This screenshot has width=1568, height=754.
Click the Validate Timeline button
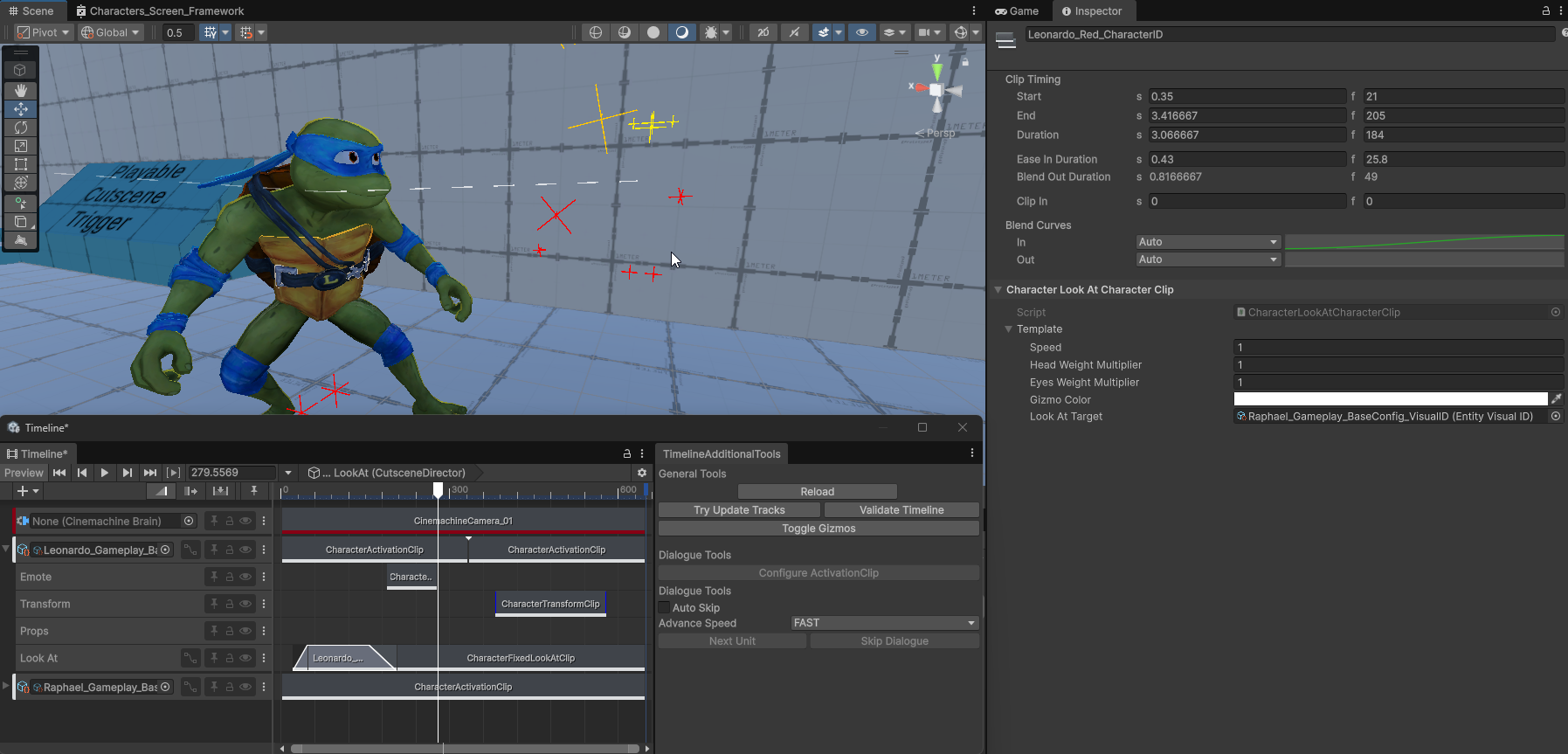901,510
